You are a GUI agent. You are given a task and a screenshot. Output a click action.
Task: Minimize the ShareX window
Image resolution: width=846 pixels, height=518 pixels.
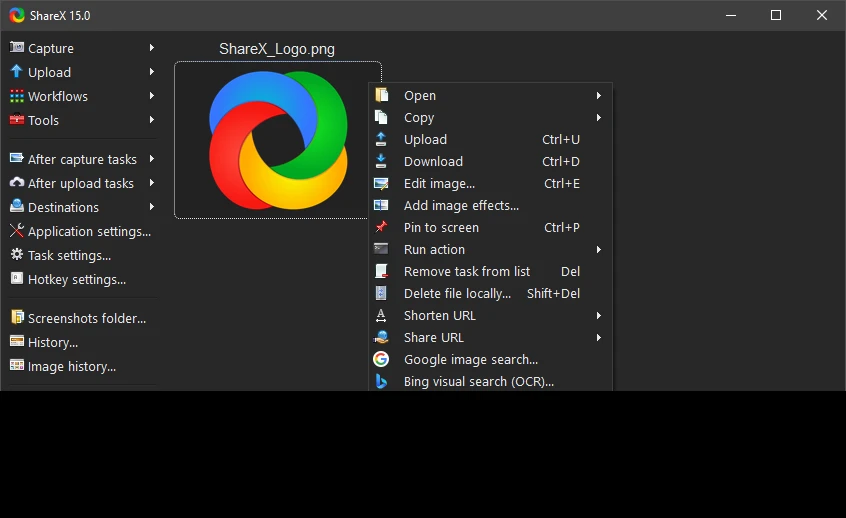point(731,15)
